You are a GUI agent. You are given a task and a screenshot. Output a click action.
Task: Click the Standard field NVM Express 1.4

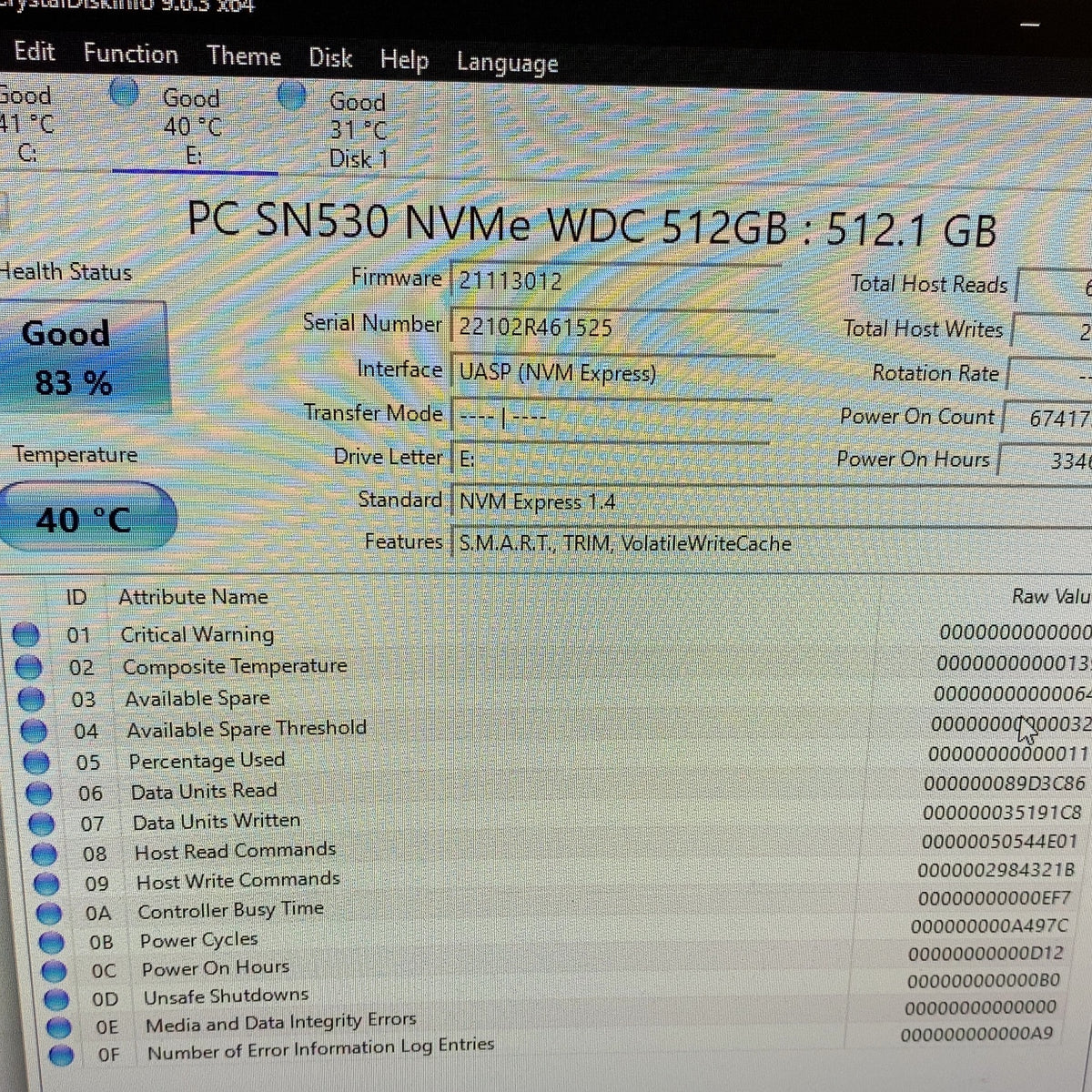tap(772, 502)
